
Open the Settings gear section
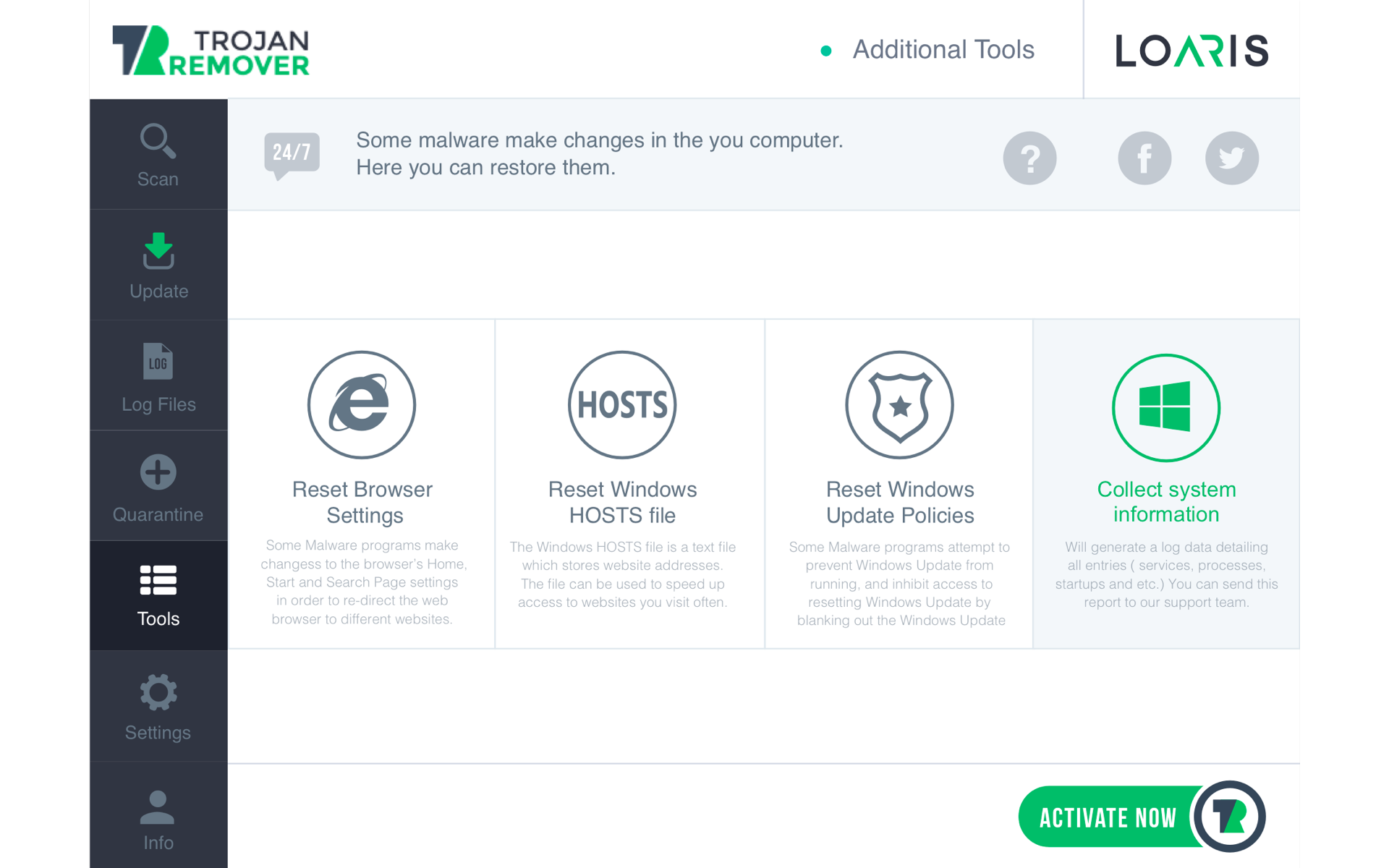pyautogui.click(x=158, y=707)
